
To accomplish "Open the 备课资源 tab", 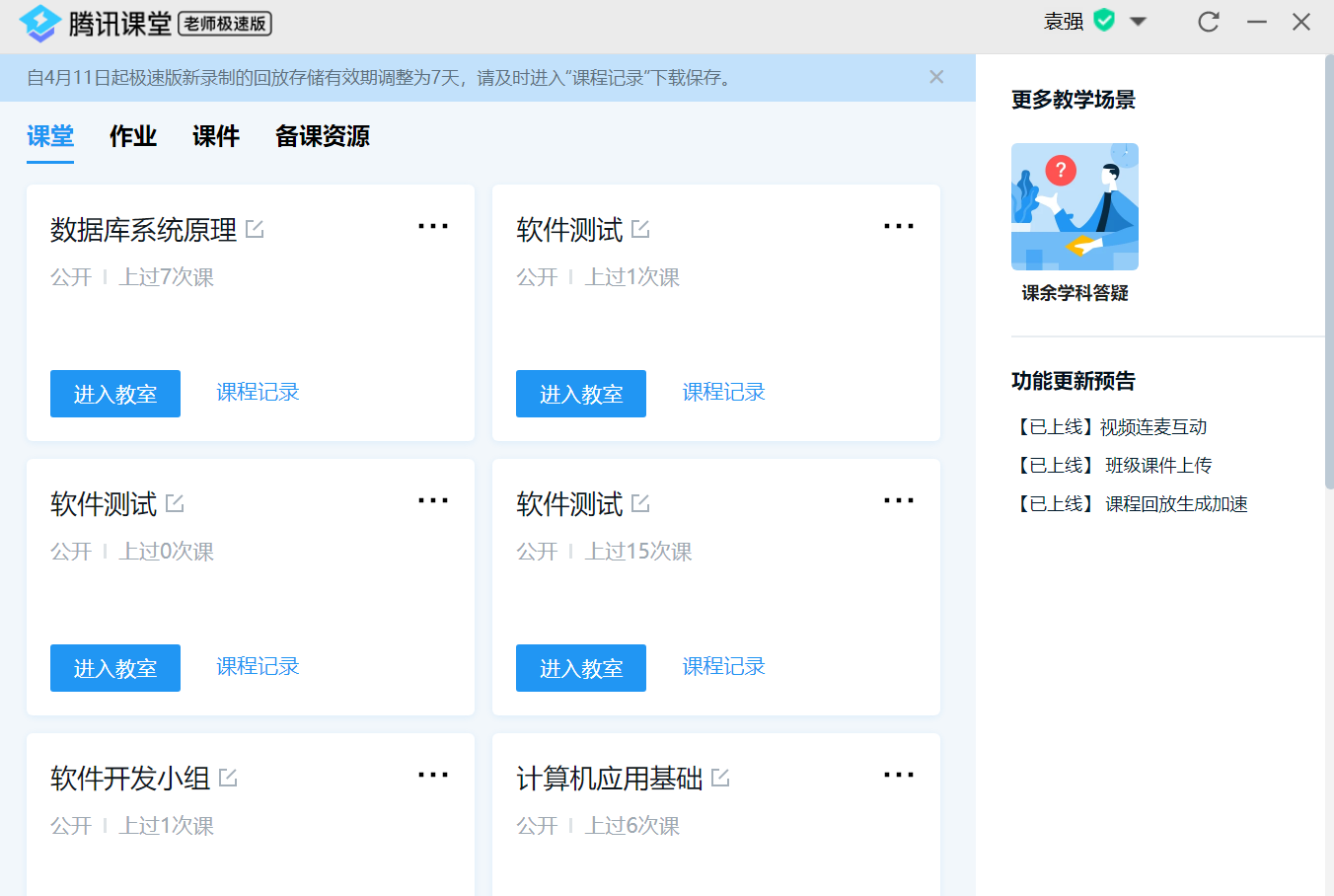I will (x=323, y=136).
